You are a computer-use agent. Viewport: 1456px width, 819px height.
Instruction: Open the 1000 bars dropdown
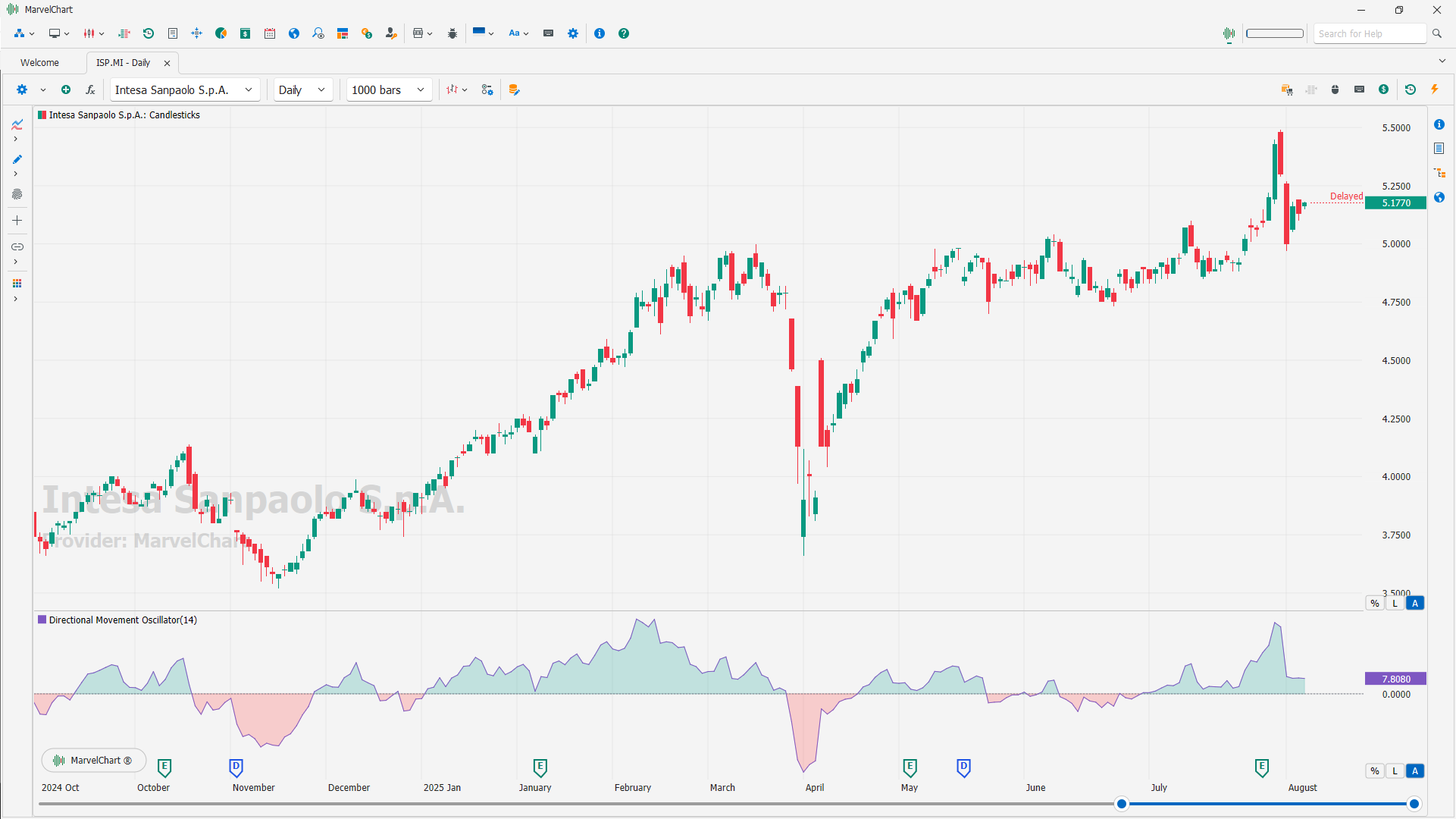pos(389,89)
